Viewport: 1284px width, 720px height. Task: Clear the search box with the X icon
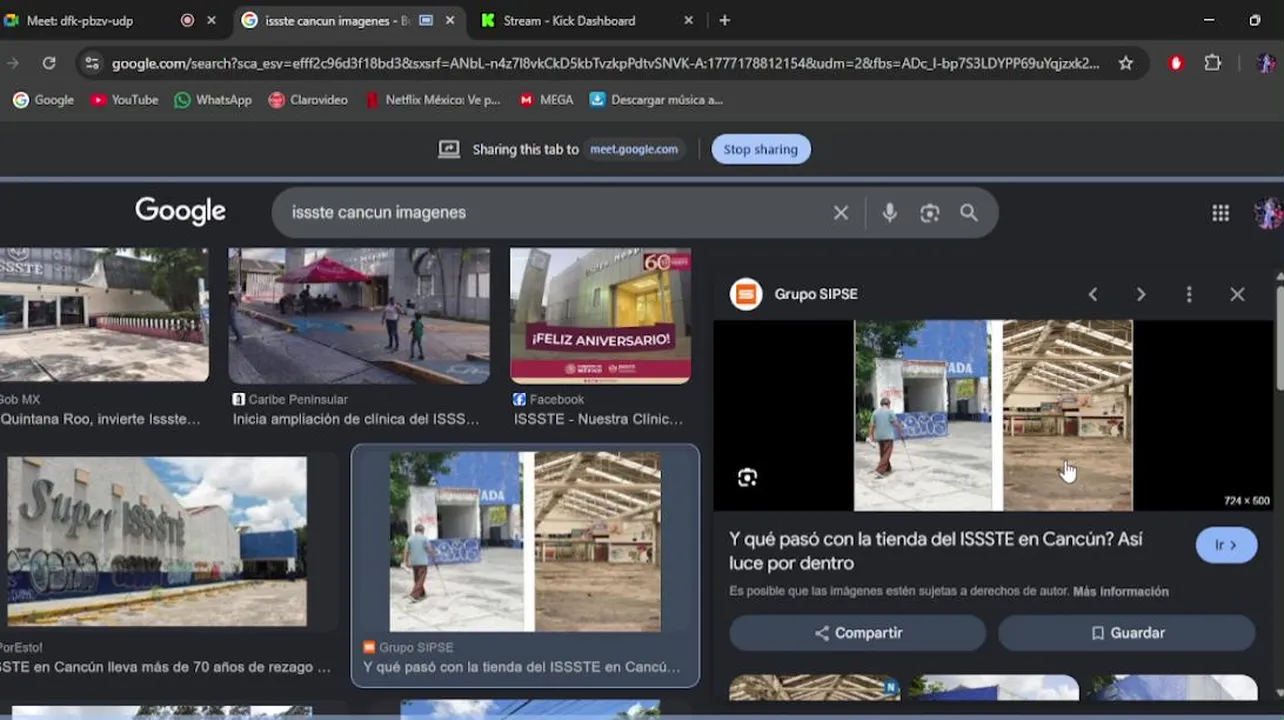click(841, 212)
